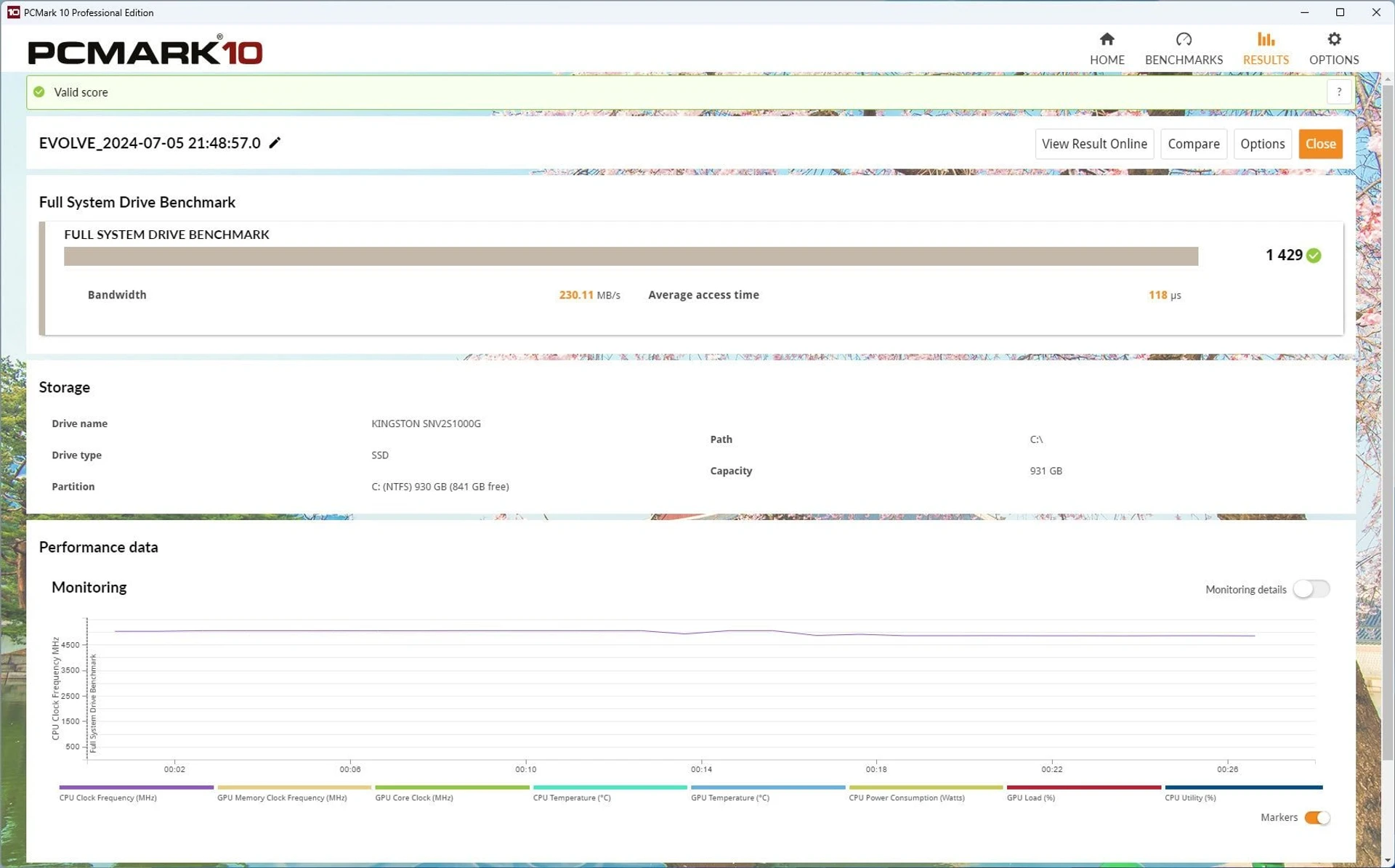Click the scrollbar up arrow
This screenshot has width=1395, height=868.
(1388, 78)
